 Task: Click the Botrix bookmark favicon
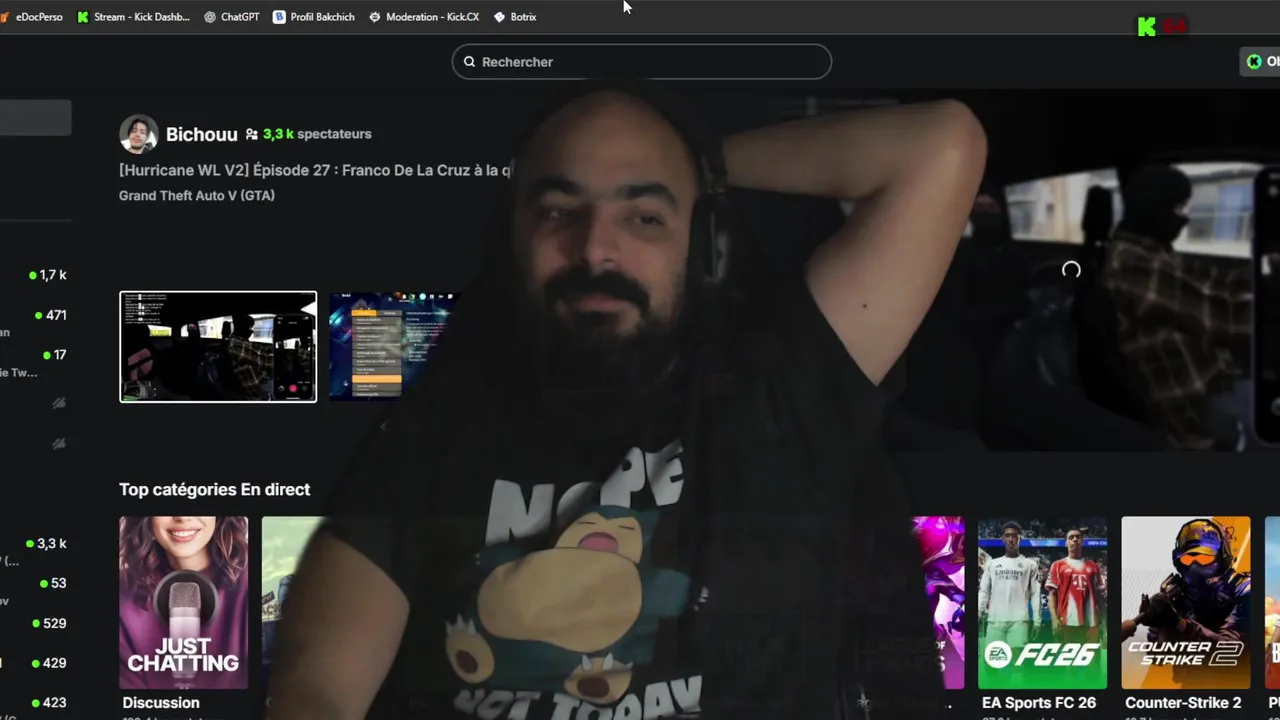[500, 17]
